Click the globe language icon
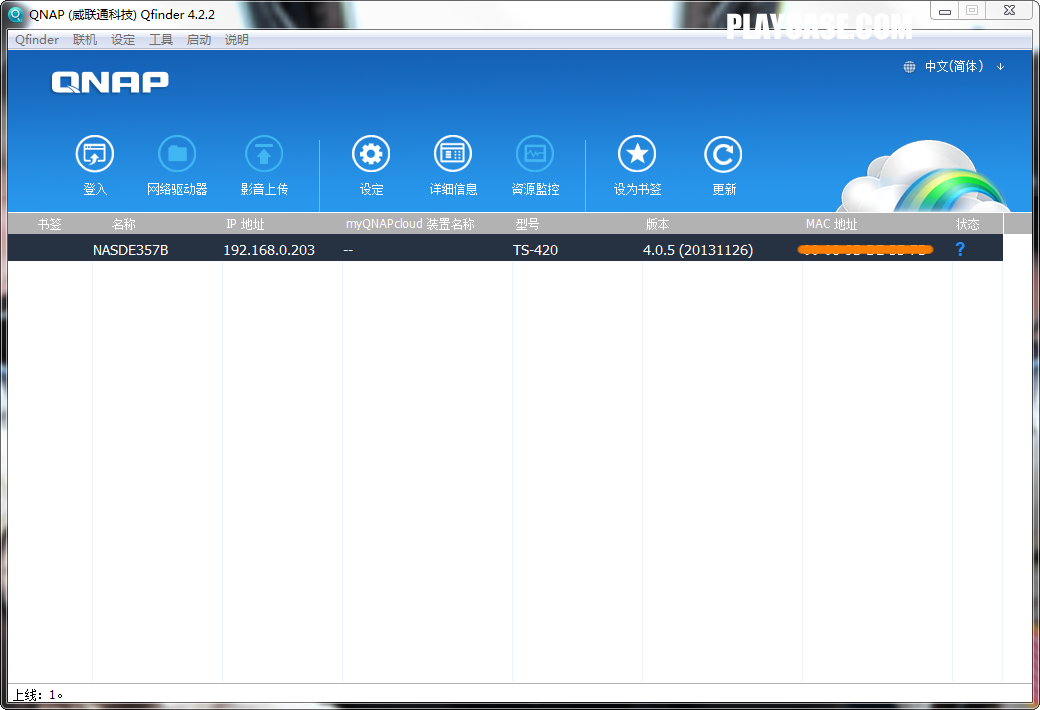Viewport: 1040px width, 710px height. click(x=909, y=67)
